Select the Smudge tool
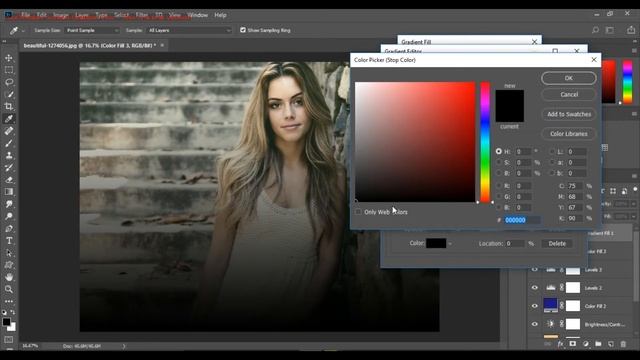The image size is (640, 360). tap(9, 204)
